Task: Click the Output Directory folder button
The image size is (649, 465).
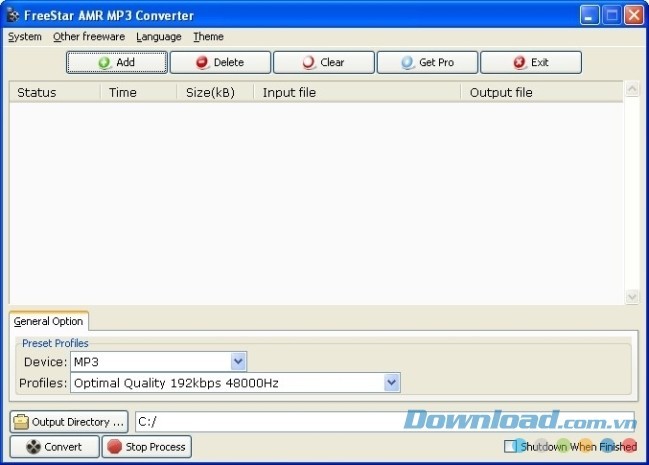Action: 69,422
